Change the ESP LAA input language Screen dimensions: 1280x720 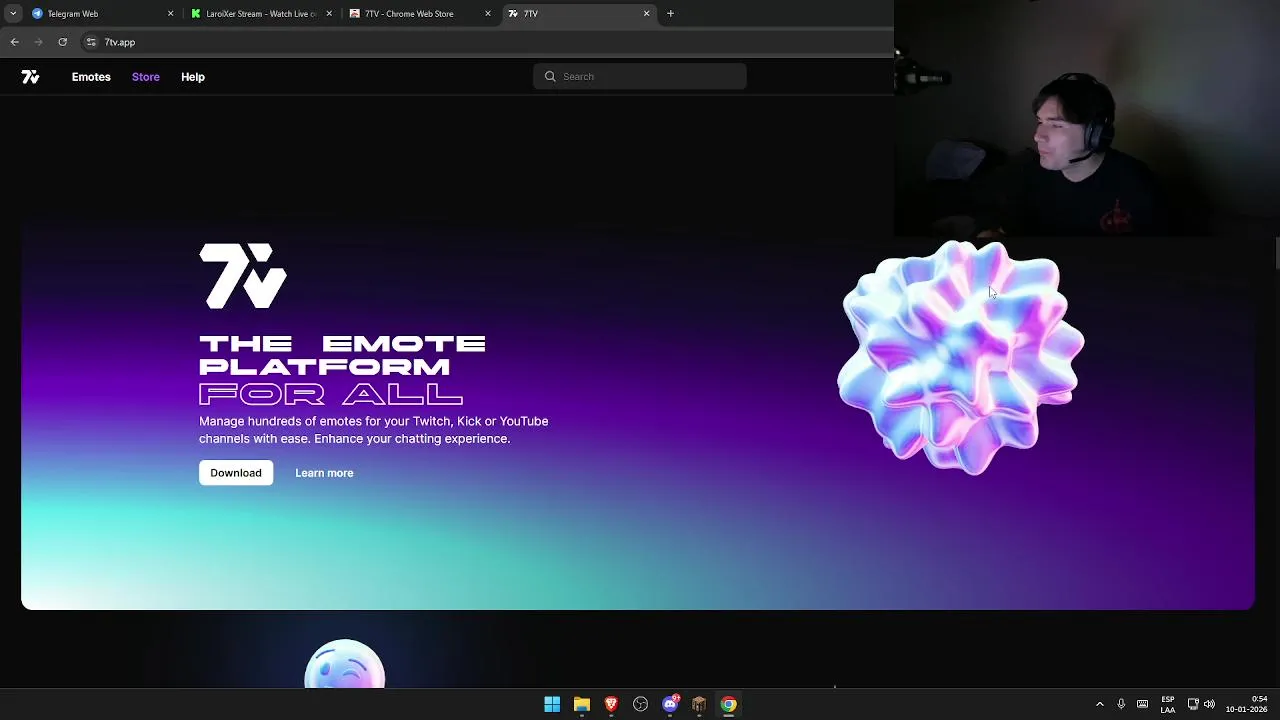1168,704
